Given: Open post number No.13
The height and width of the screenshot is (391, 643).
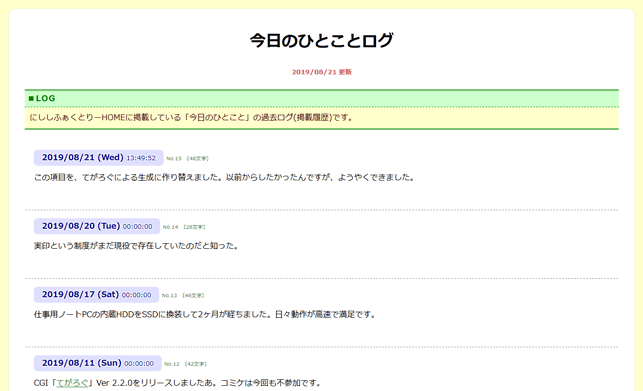Looking at the screenshot, I should tap(169, 295).
